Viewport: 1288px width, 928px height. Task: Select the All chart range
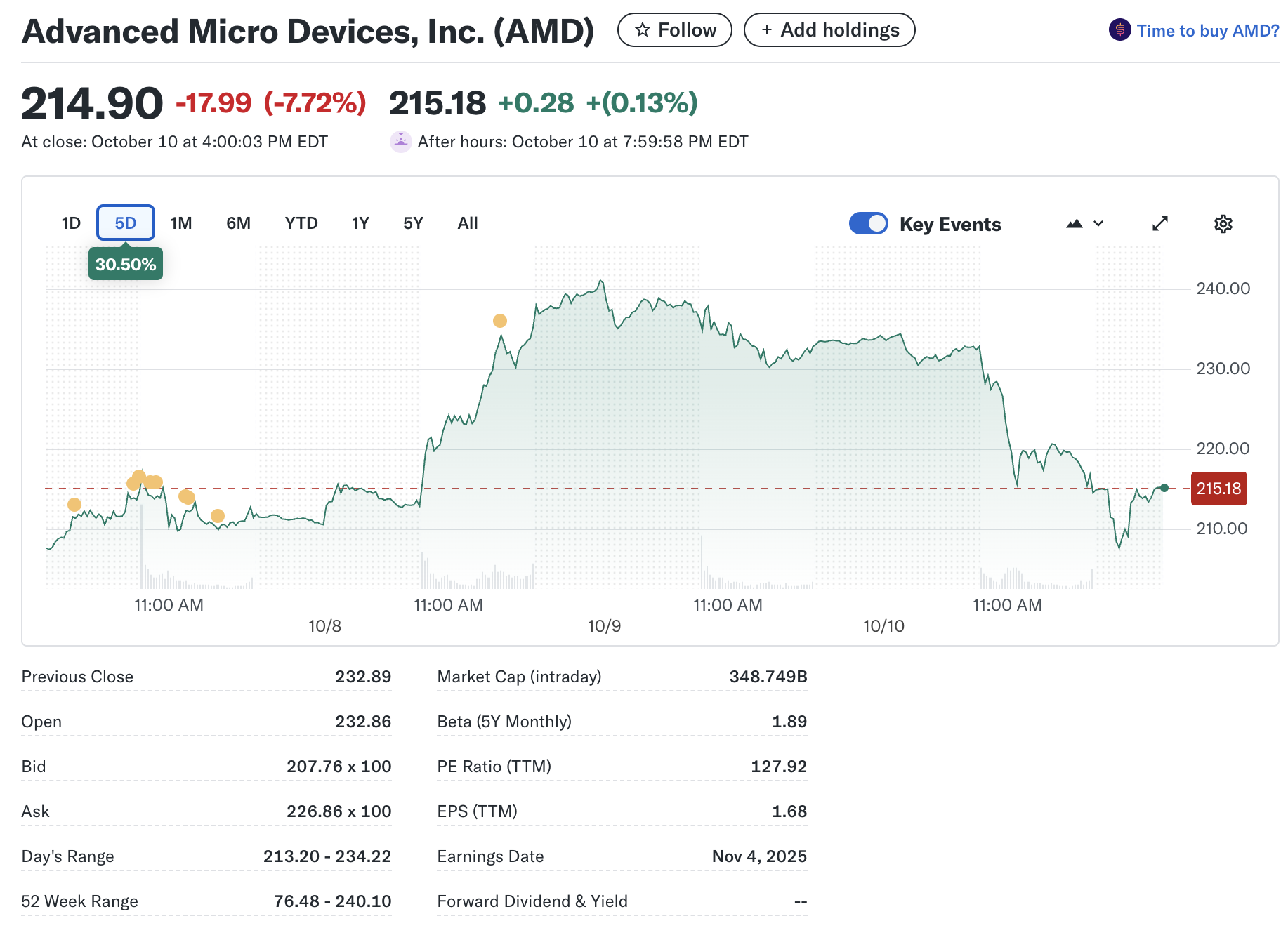468,223
